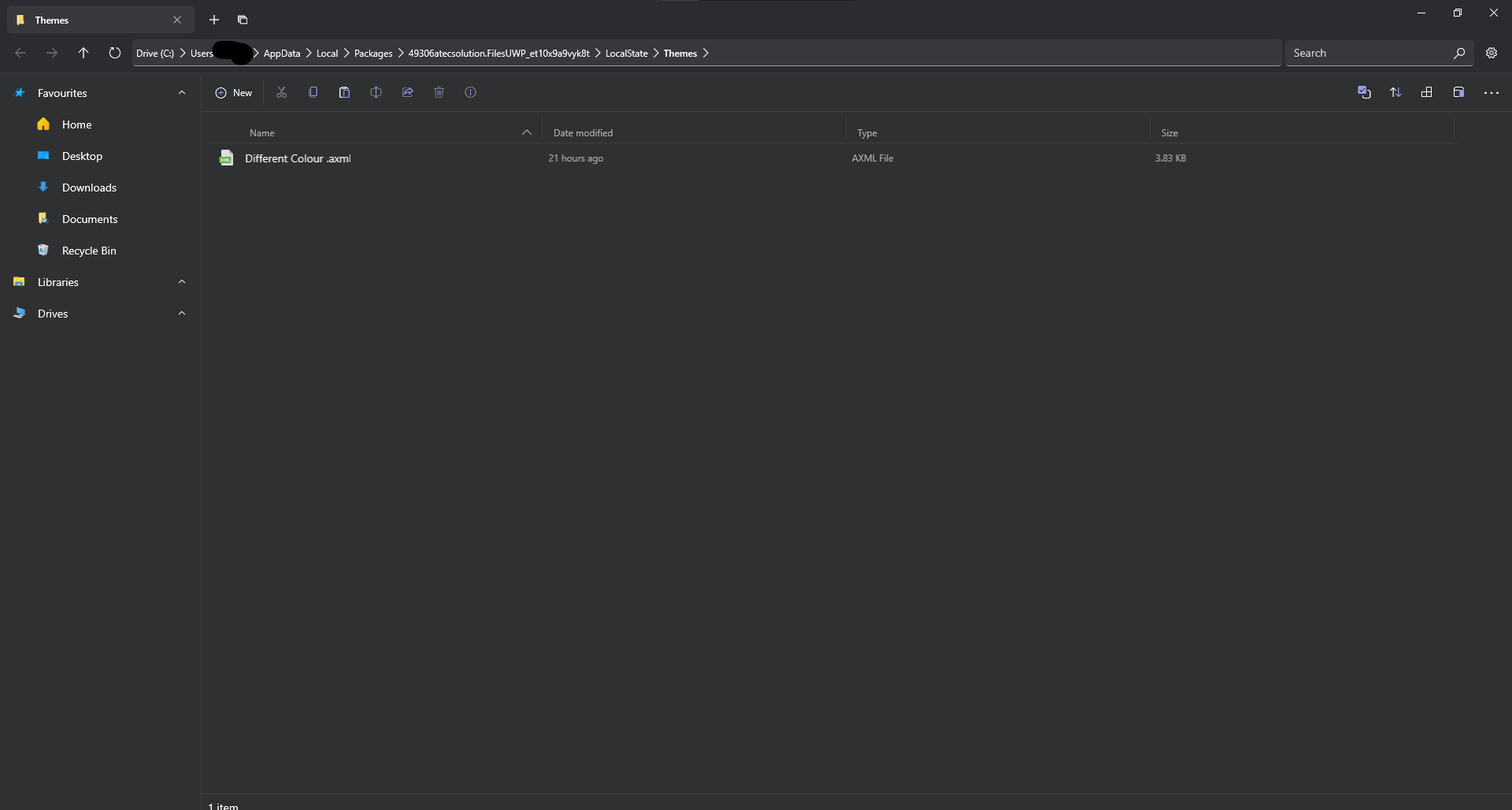Click the Paste clipboard icon
The height and width of the screenshot is (810, 1512).
(344, 92)
